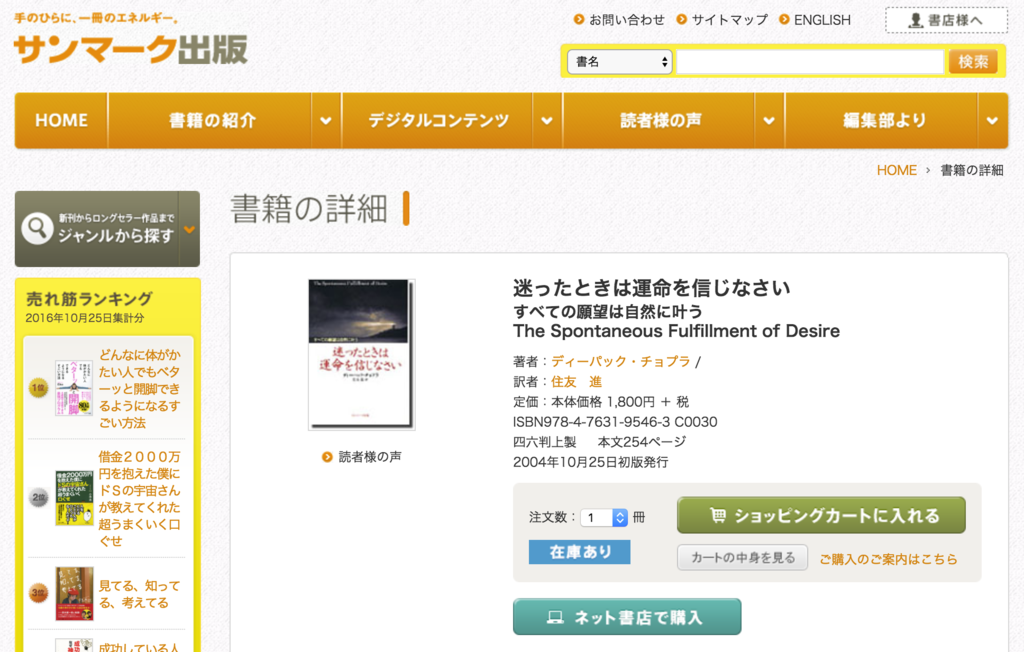Add book with ショッピングカートに入れる button

(821, 515)
